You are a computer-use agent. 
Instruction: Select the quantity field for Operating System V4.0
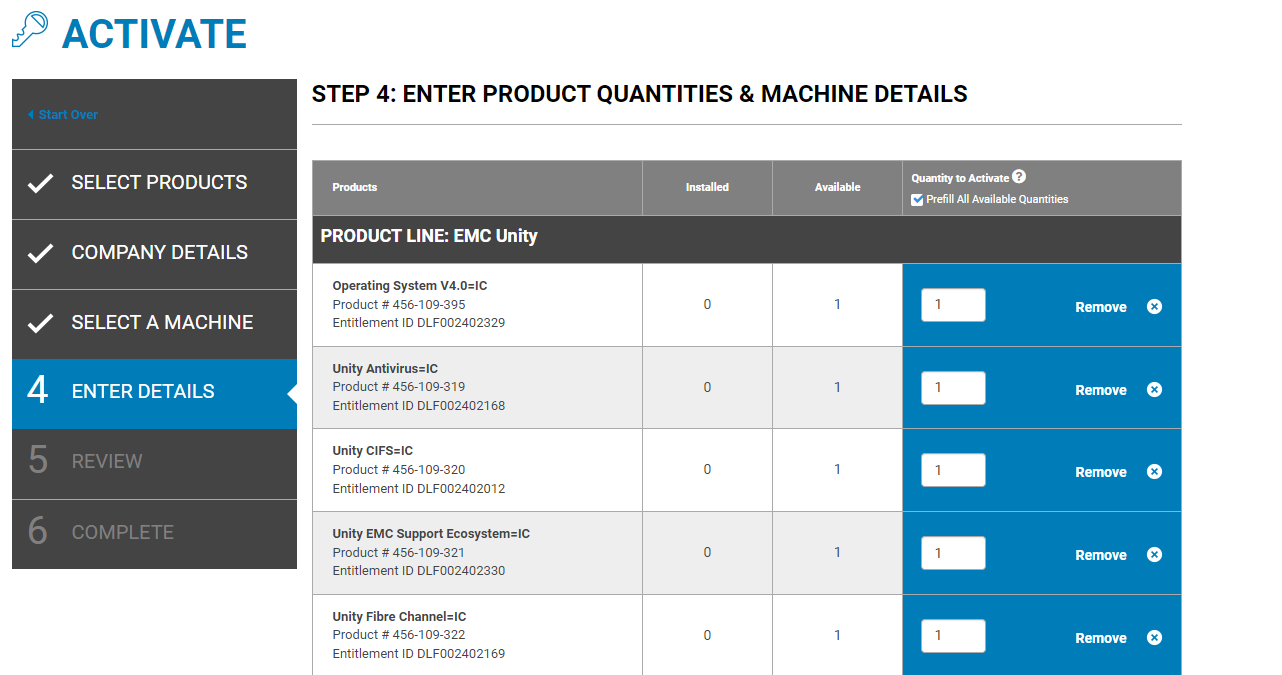[x=952, y=305]
